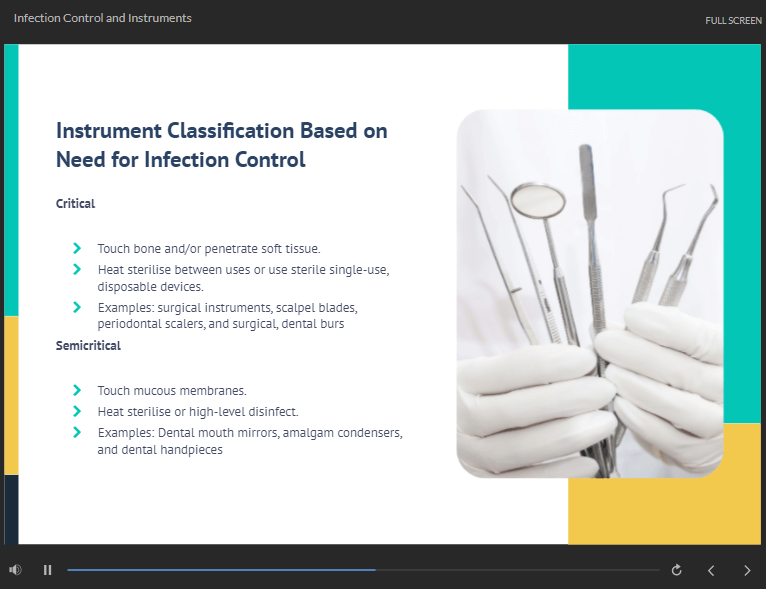
Task: Advance to the next slide arrow
Action: point(747,570)
